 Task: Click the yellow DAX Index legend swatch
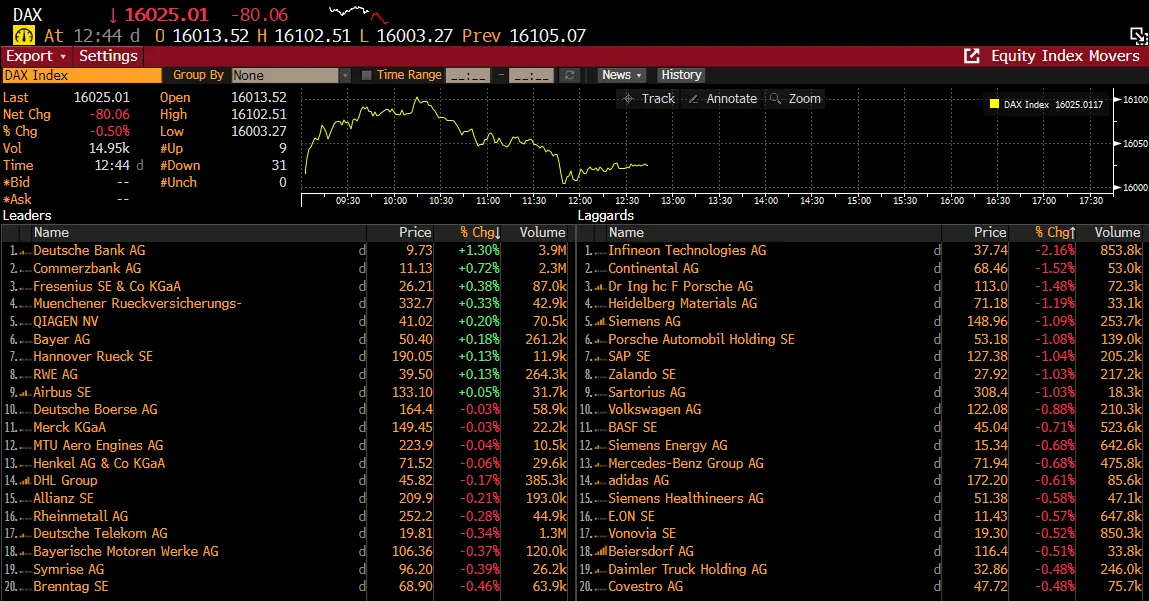pyautogui.click(x=993, y=104)
